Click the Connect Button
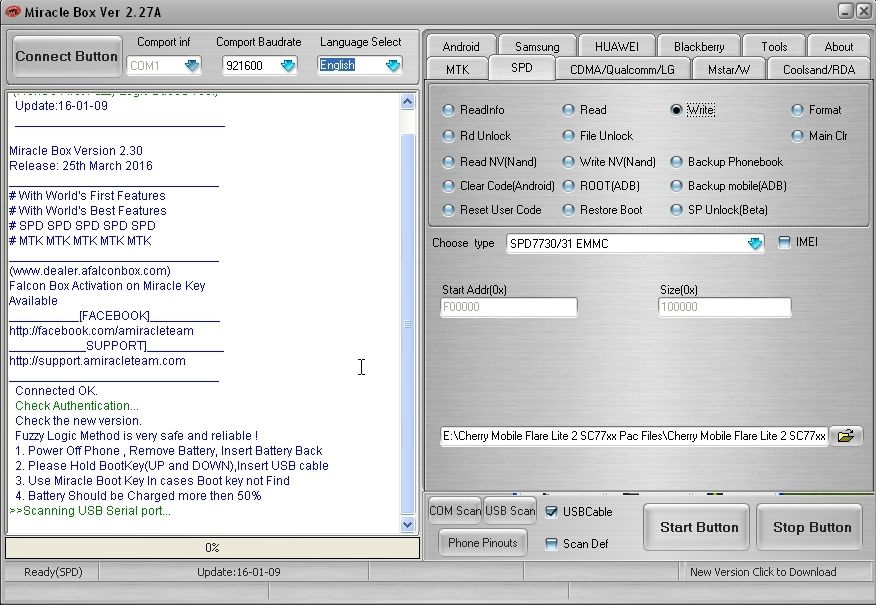Viewport: 876px width, 605px height. [66, 56]
